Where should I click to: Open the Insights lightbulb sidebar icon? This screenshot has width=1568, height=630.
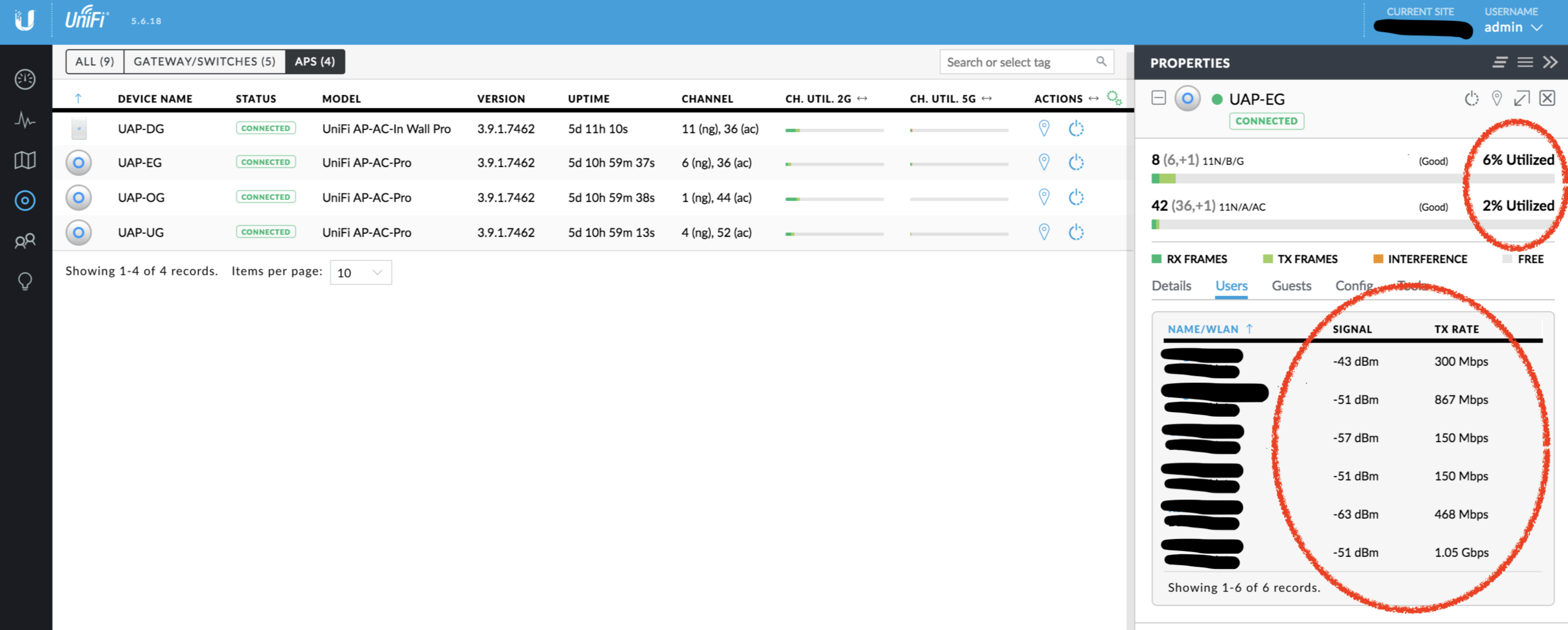point(25,281)
